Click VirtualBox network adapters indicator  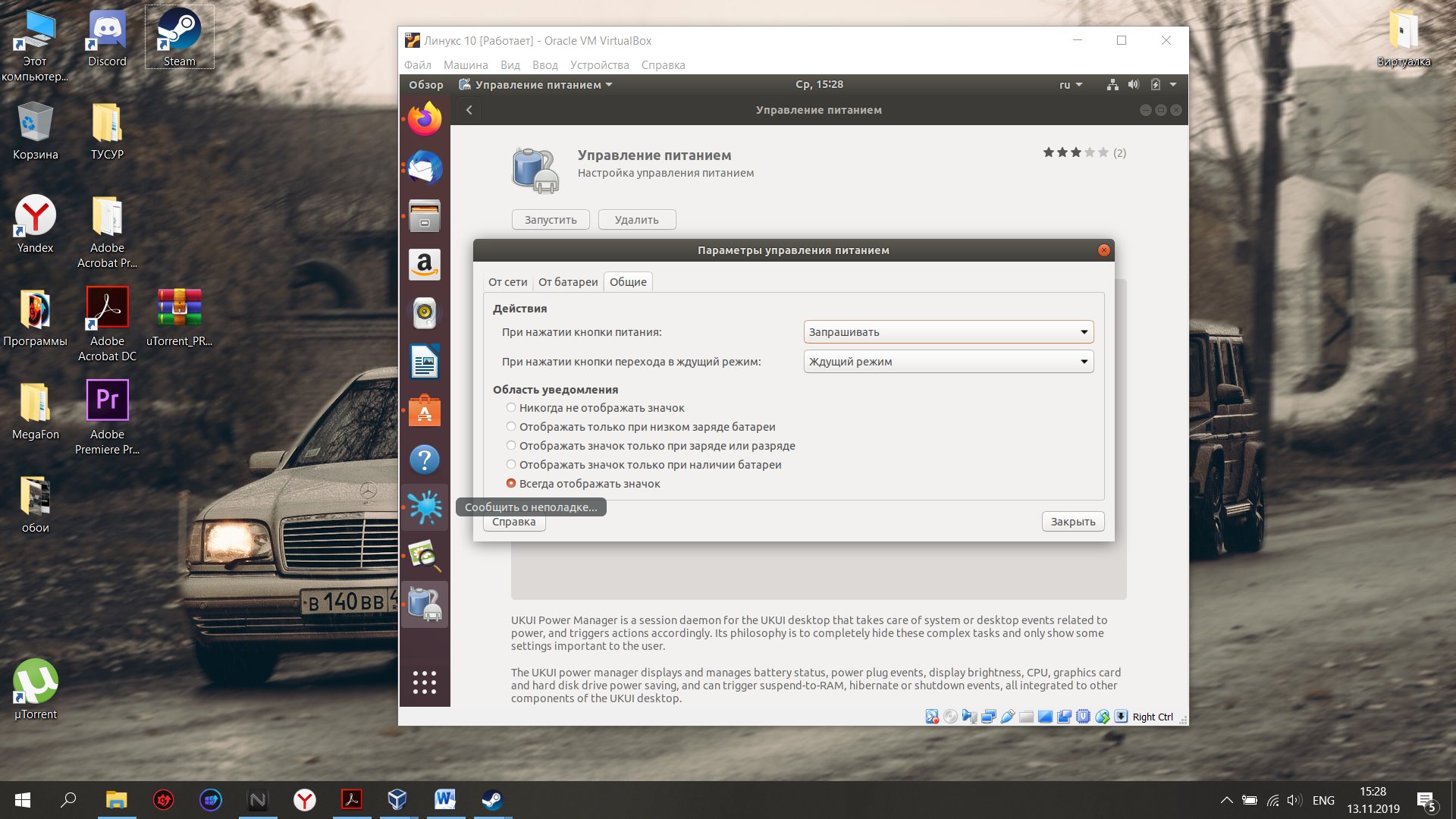[989, 717]
